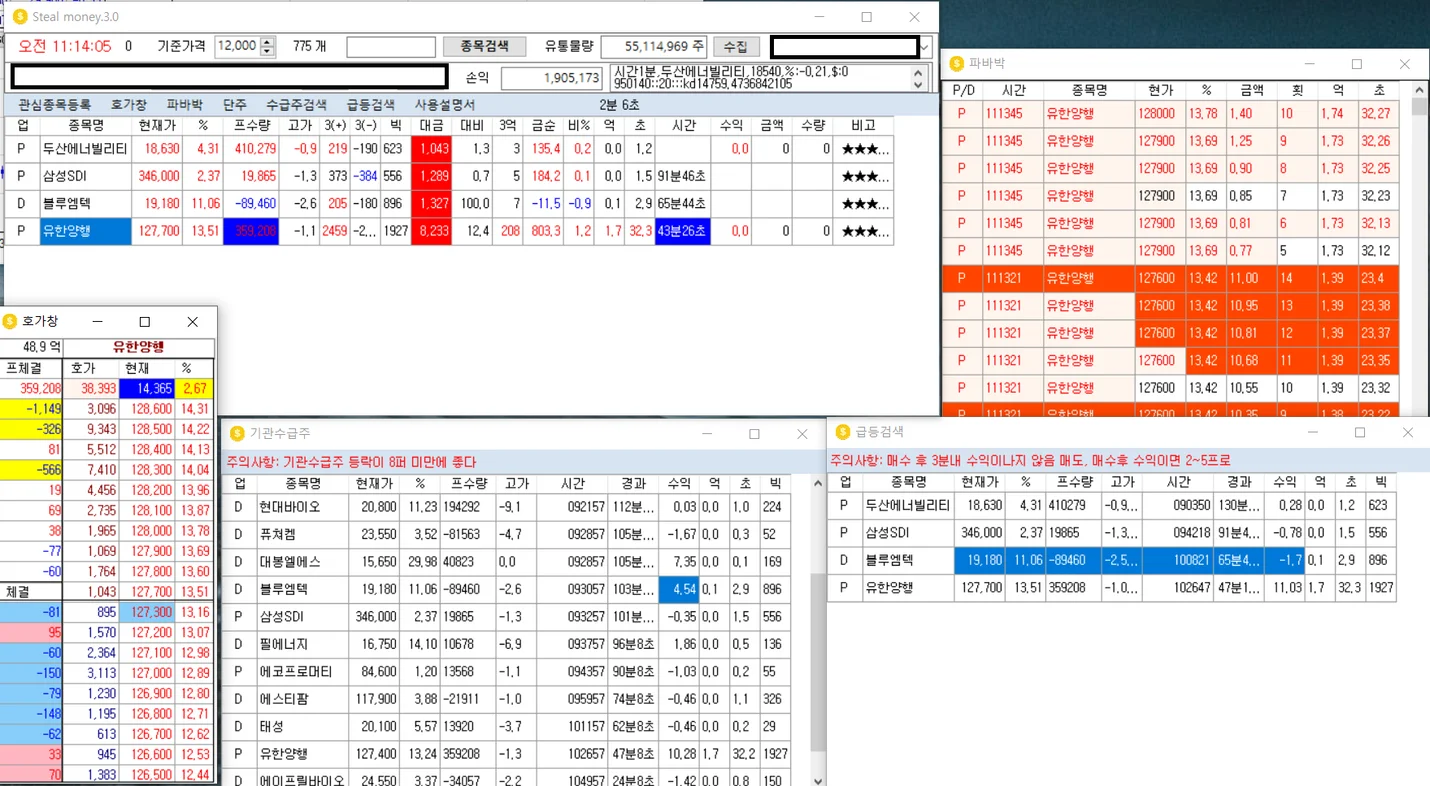The image size is (1430, 786).
Task: Open the 파바박 menu item in main window
Action: [185, 104]
